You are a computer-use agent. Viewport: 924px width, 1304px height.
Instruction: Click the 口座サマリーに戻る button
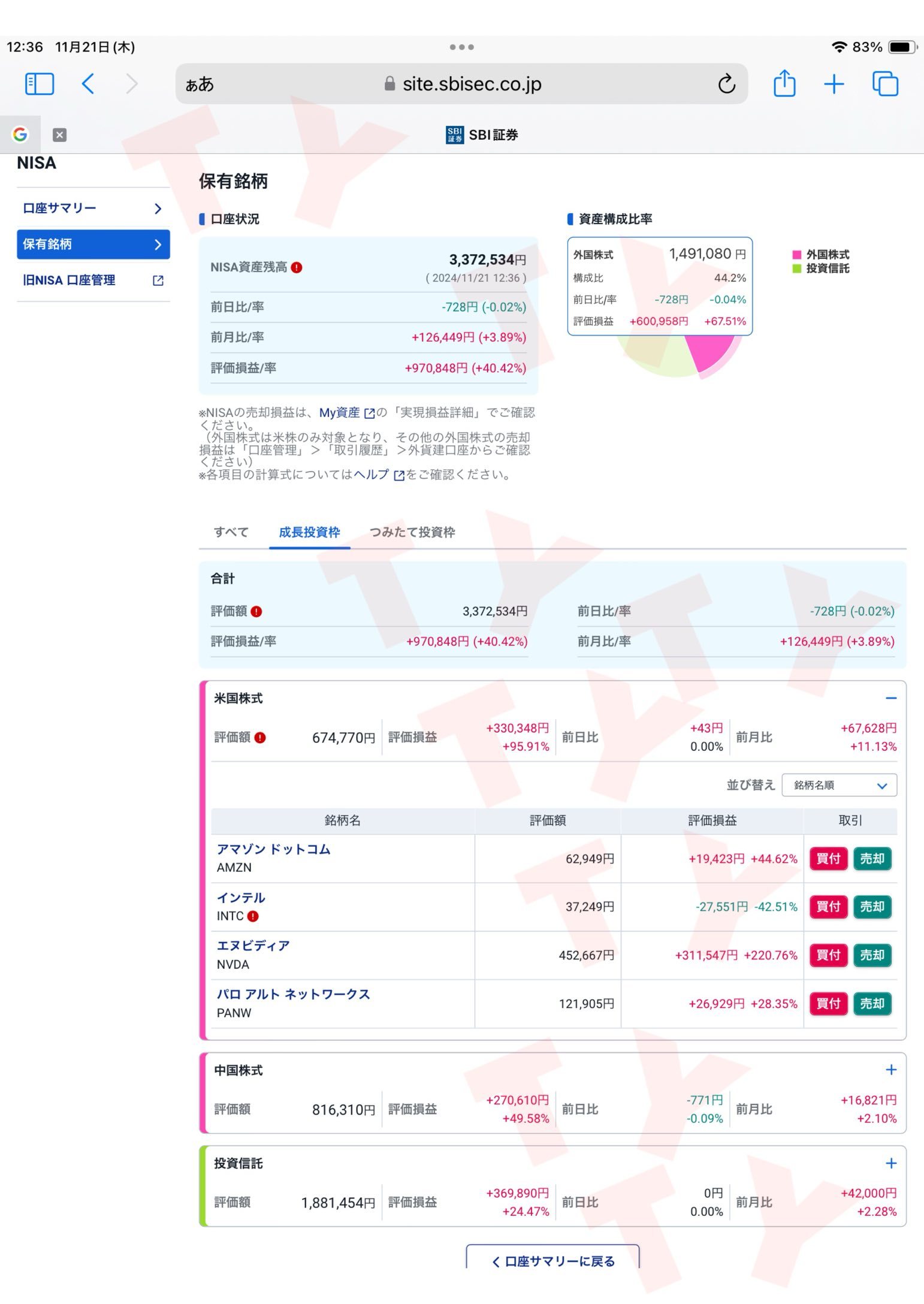(552, 1257)
